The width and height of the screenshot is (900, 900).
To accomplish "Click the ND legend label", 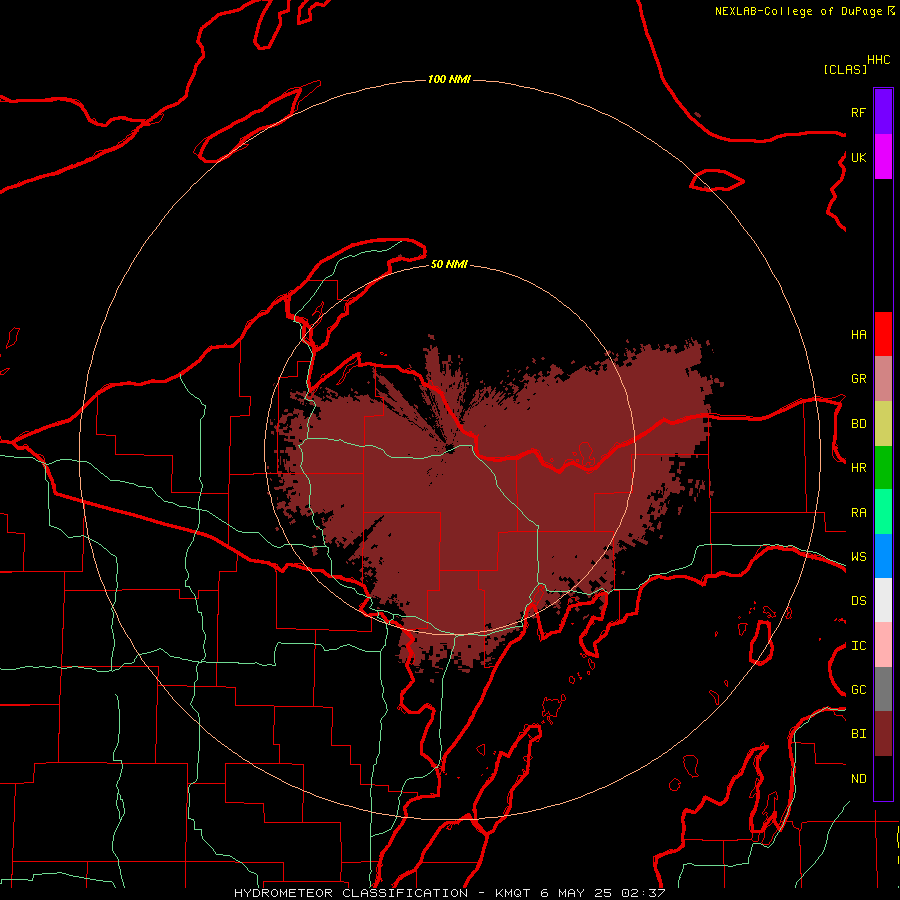I will (858, 779).
